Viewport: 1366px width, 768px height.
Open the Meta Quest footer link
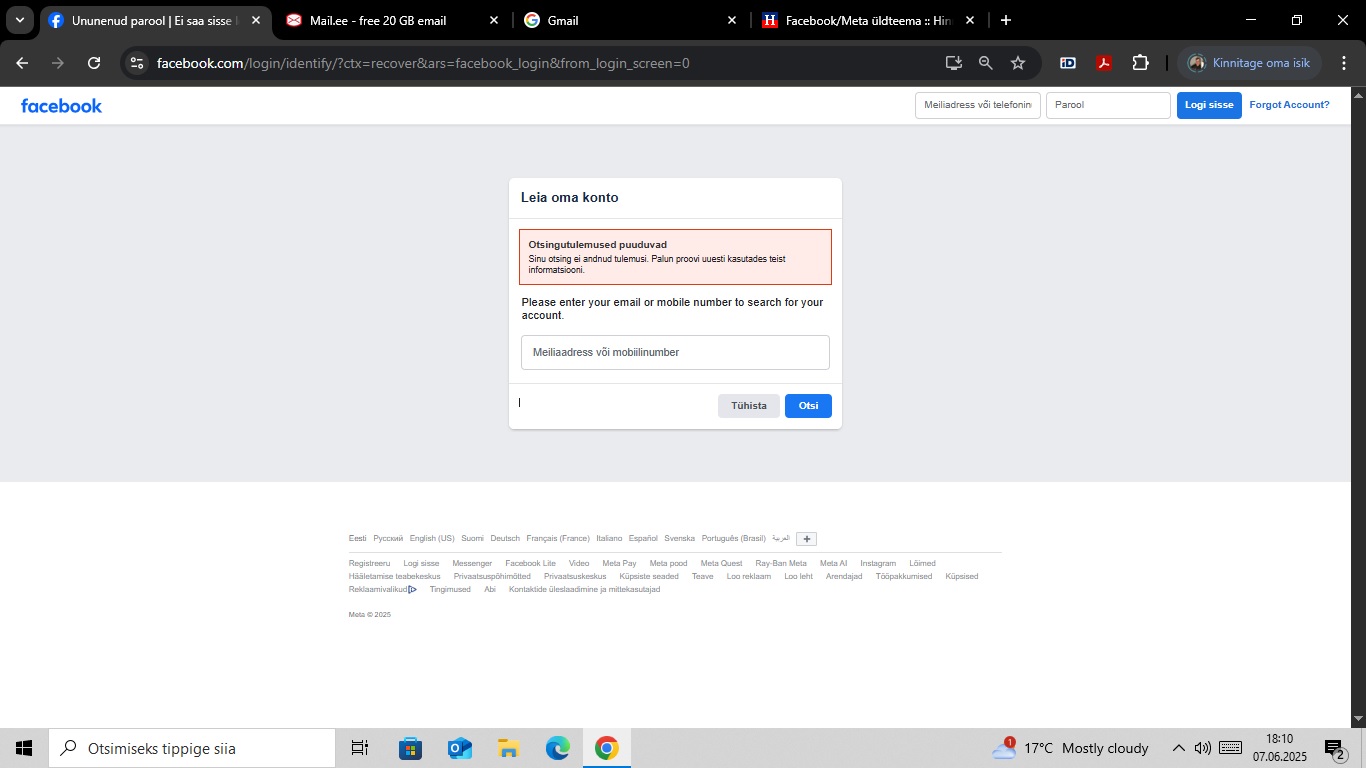722,564
